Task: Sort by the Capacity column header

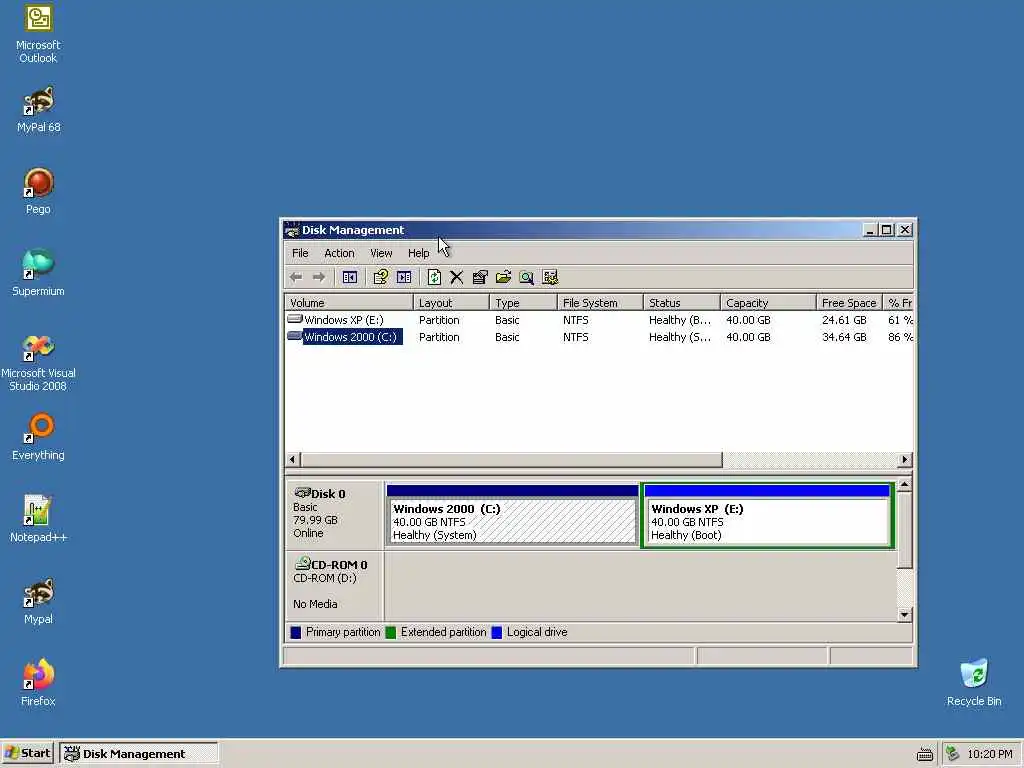Action: 768,303
